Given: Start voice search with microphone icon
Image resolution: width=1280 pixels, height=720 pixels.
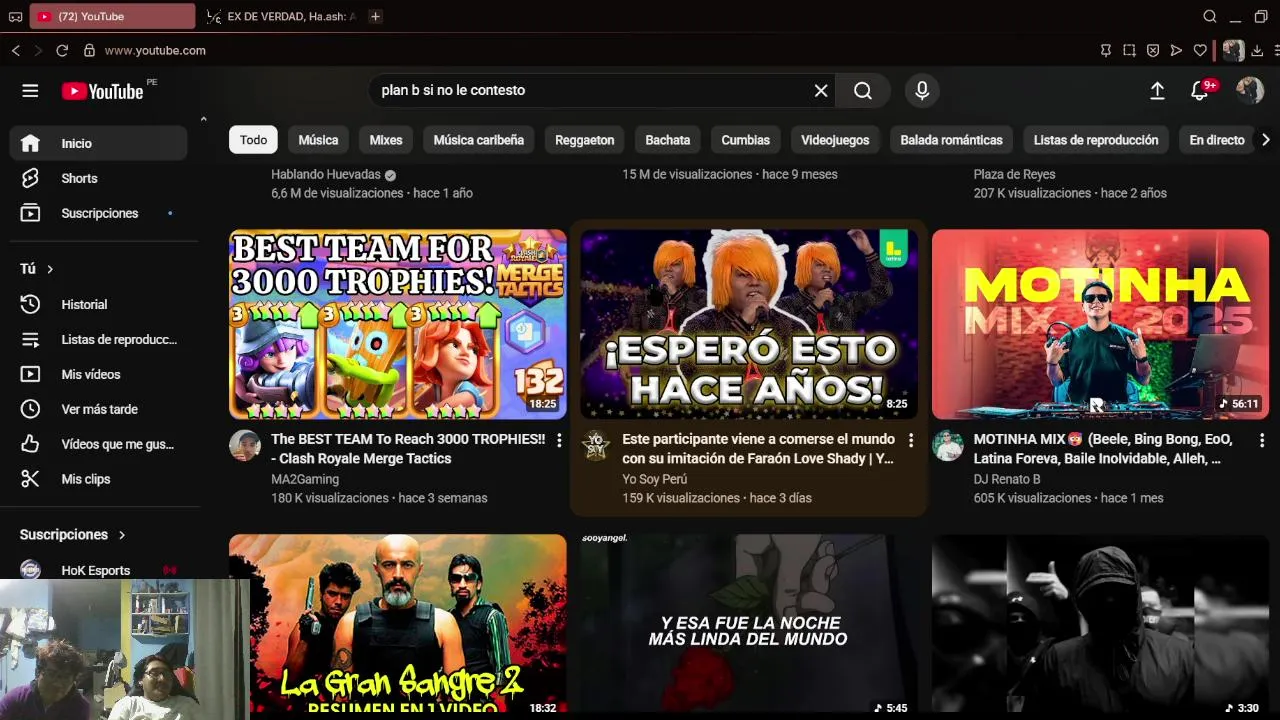Looking at the screenshot, I should coord(922,91).
